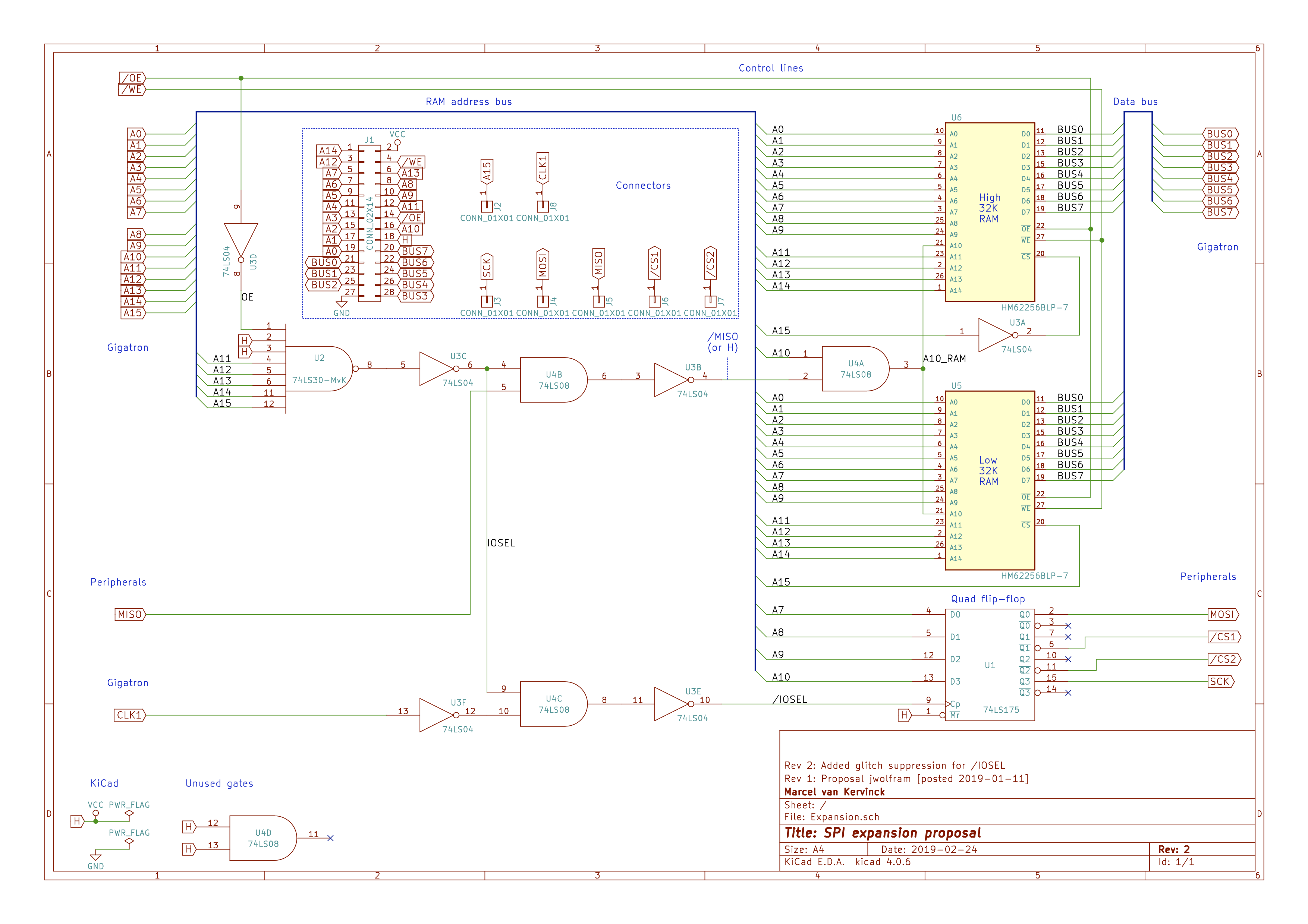Select the /WE global label at top left
1308x924 pixels.
132,89
